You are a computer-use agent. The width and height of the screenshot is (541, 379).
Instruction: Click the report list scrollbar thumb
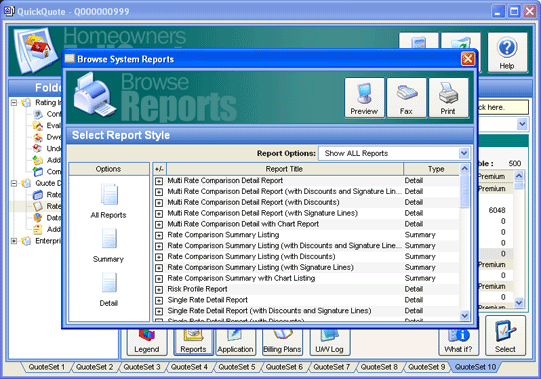[x=464, y=191]
